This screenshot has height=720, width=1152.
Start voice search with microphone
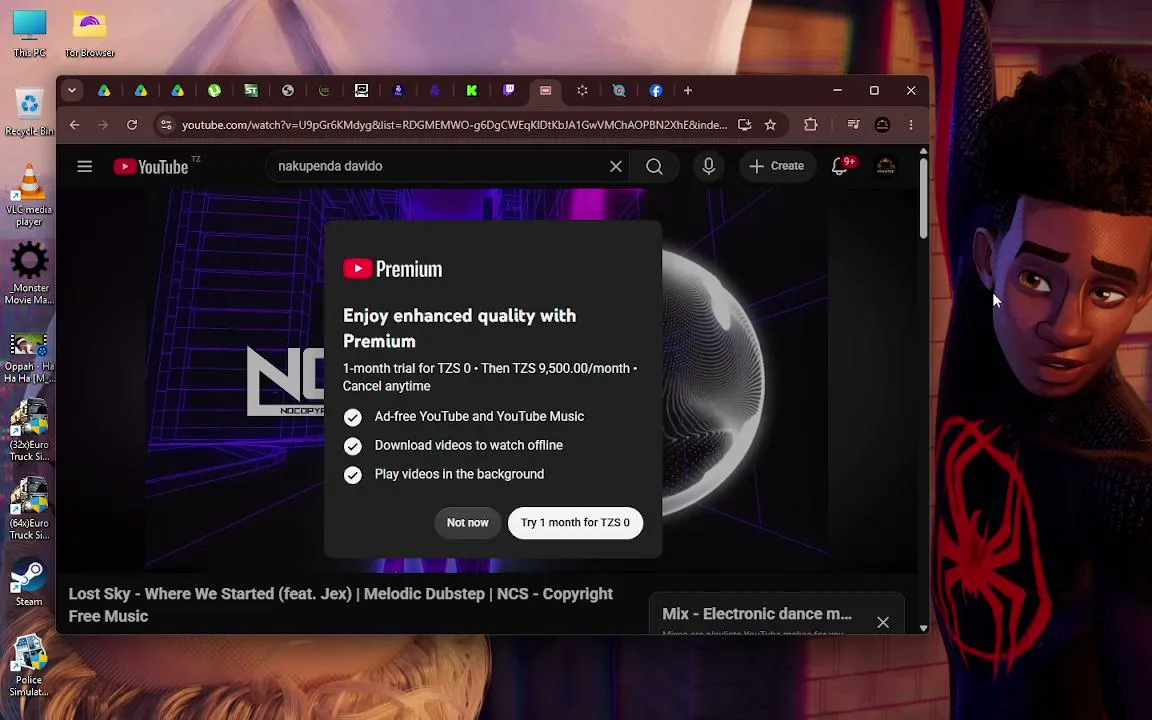[708, 166]
